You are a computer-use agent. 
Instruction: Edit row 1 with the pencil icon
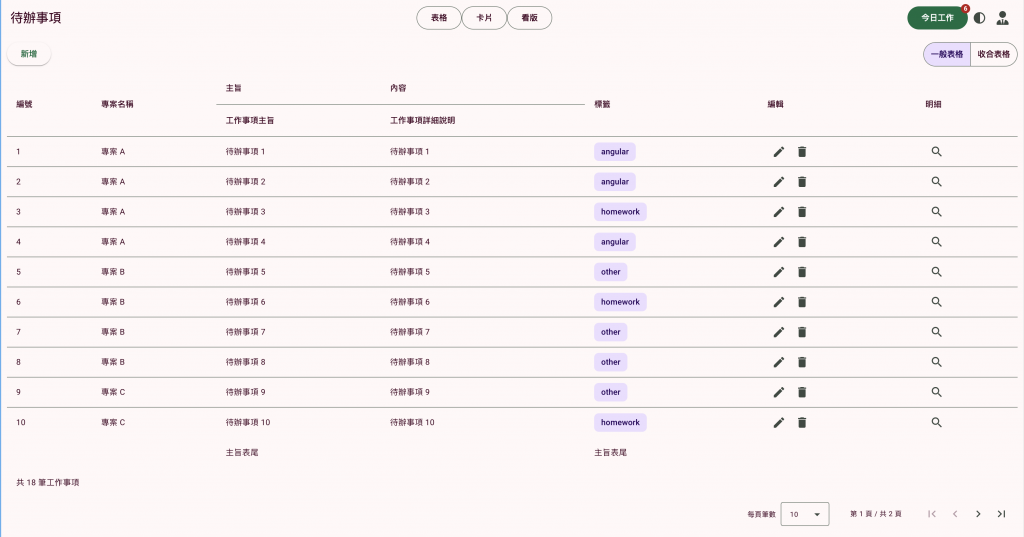click(778, 152)
